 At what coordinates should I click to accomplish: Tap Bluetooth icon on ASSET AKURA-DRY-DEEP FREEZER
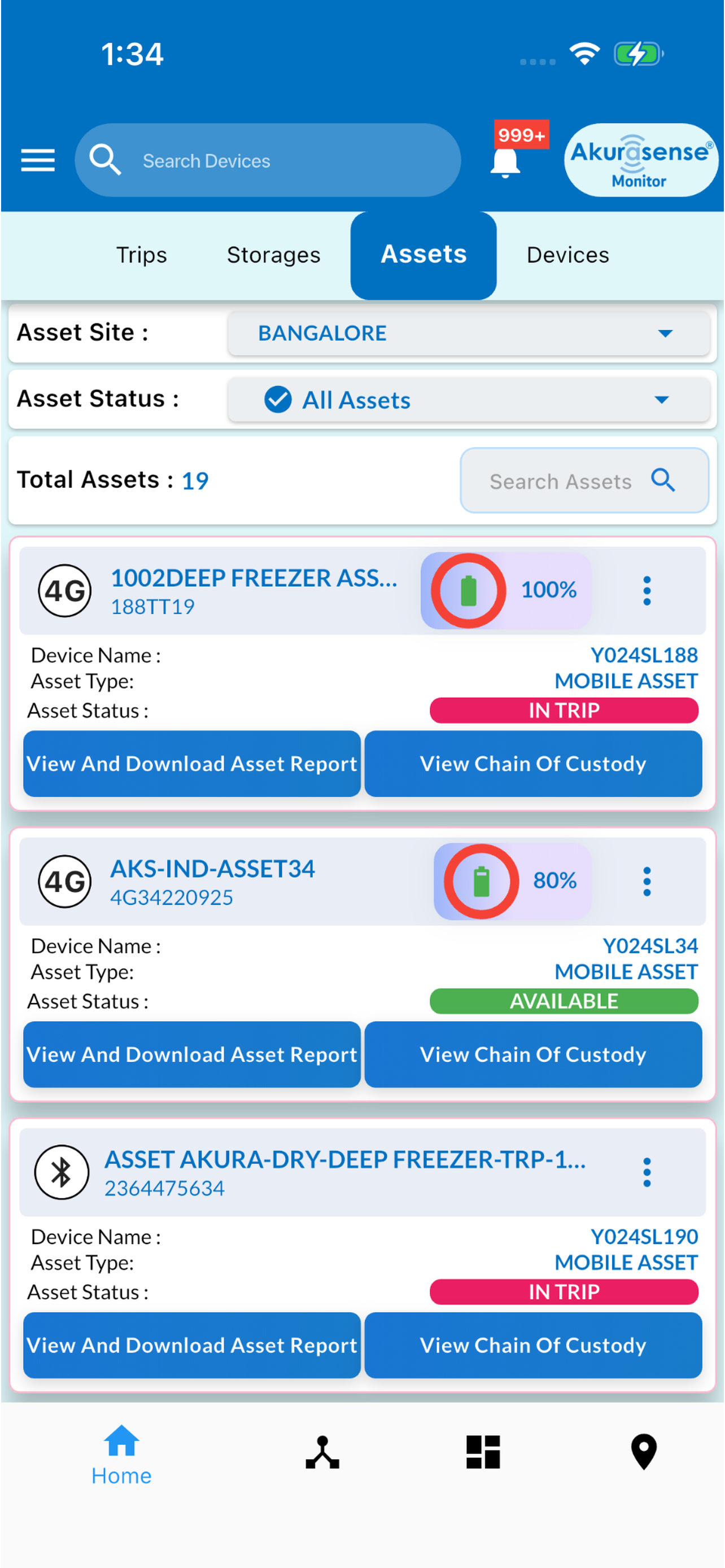62,1172
